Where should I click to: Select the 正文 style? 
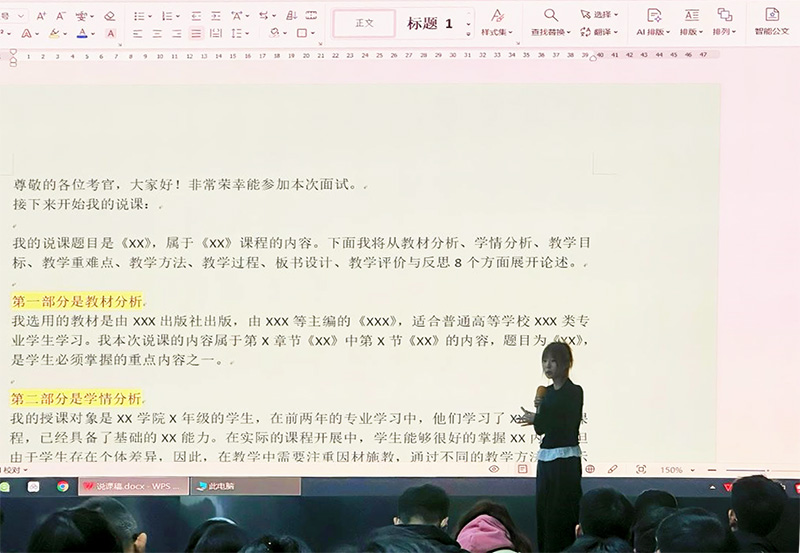[364, 23]
